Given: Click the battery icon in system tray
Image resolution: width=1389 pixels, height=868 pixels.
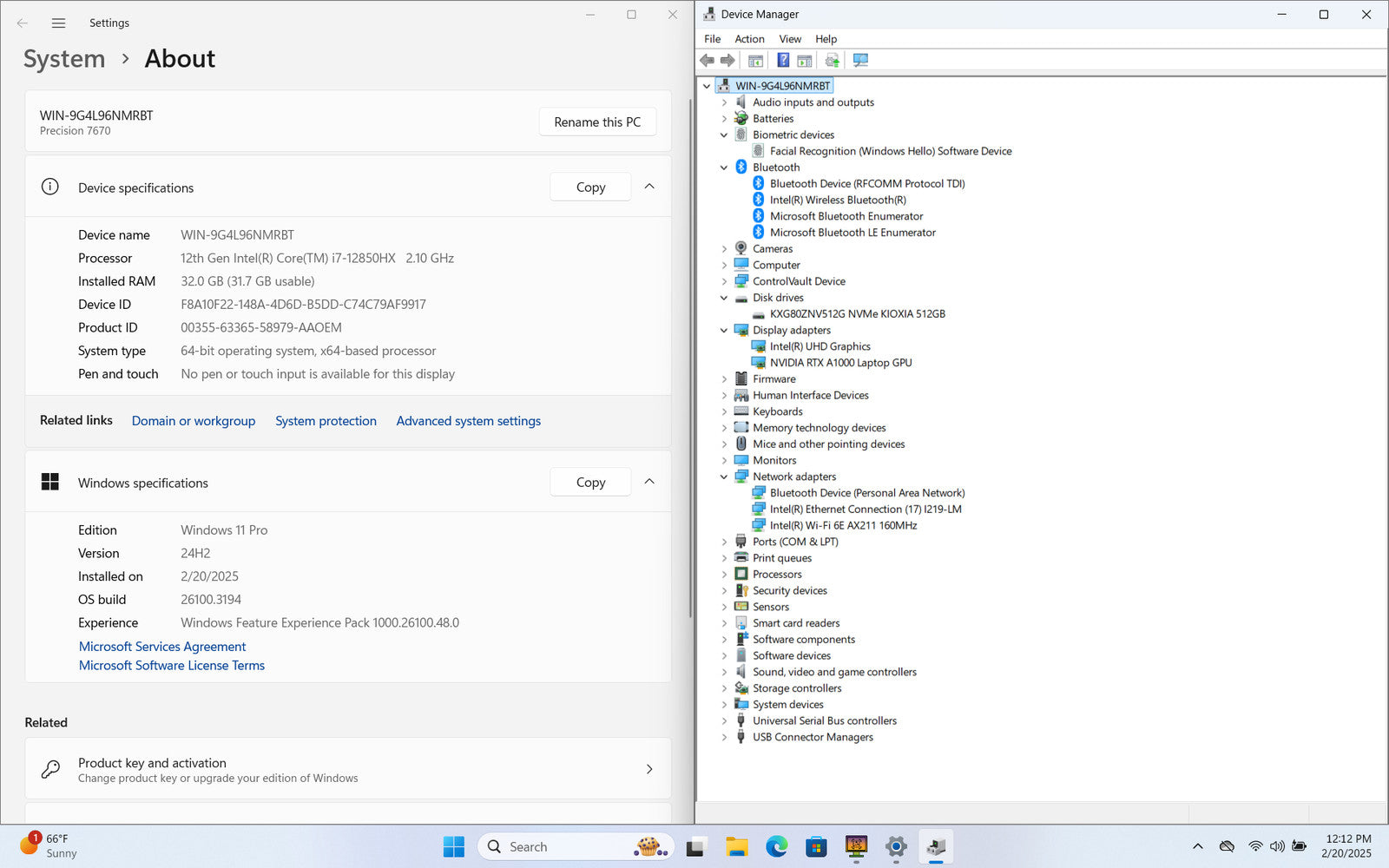Looking at the screenshot, I should 1300,846.
